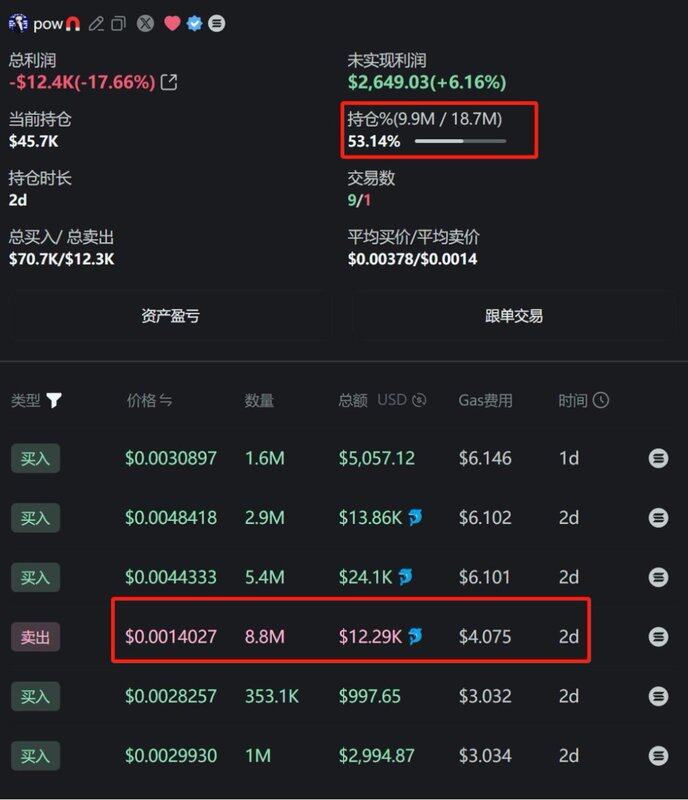
Task: Toggle the price swap icon next to 价格
Action: coord(165,401)
